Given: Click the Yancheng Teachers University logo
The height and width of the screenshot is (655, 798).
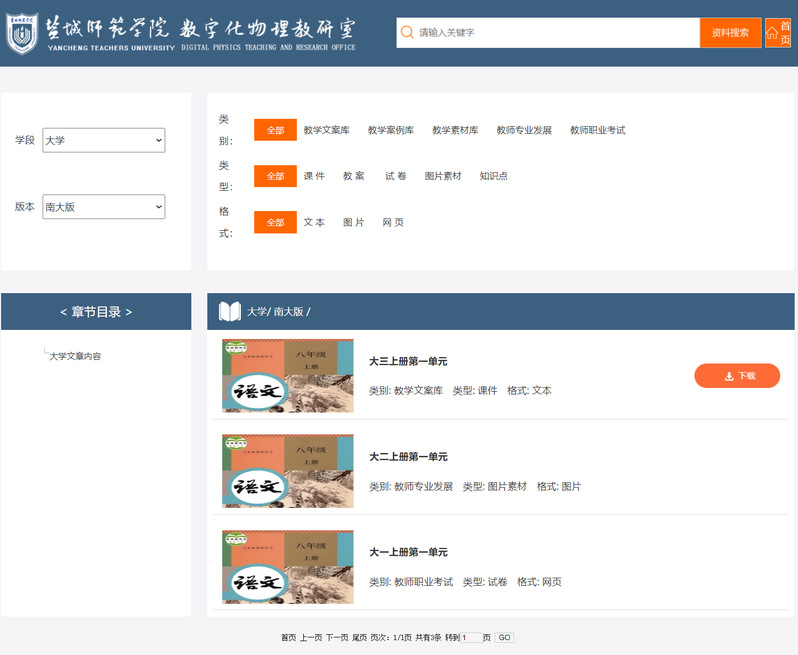Looking at the screenshot, I should [x=22, y=33].
